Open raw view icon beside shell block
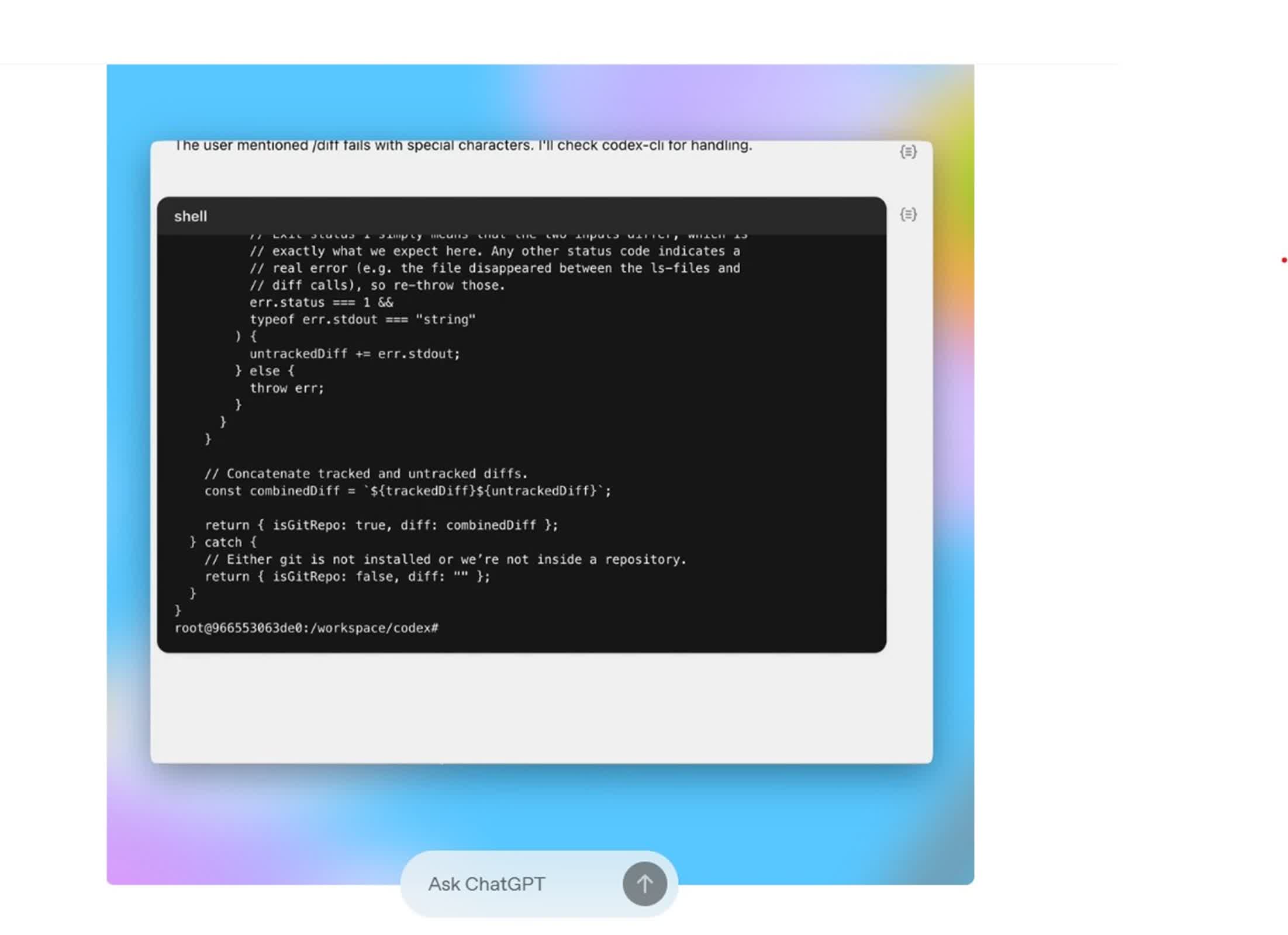The width and height of the screenshot is (1288, 935). [908, 214]
